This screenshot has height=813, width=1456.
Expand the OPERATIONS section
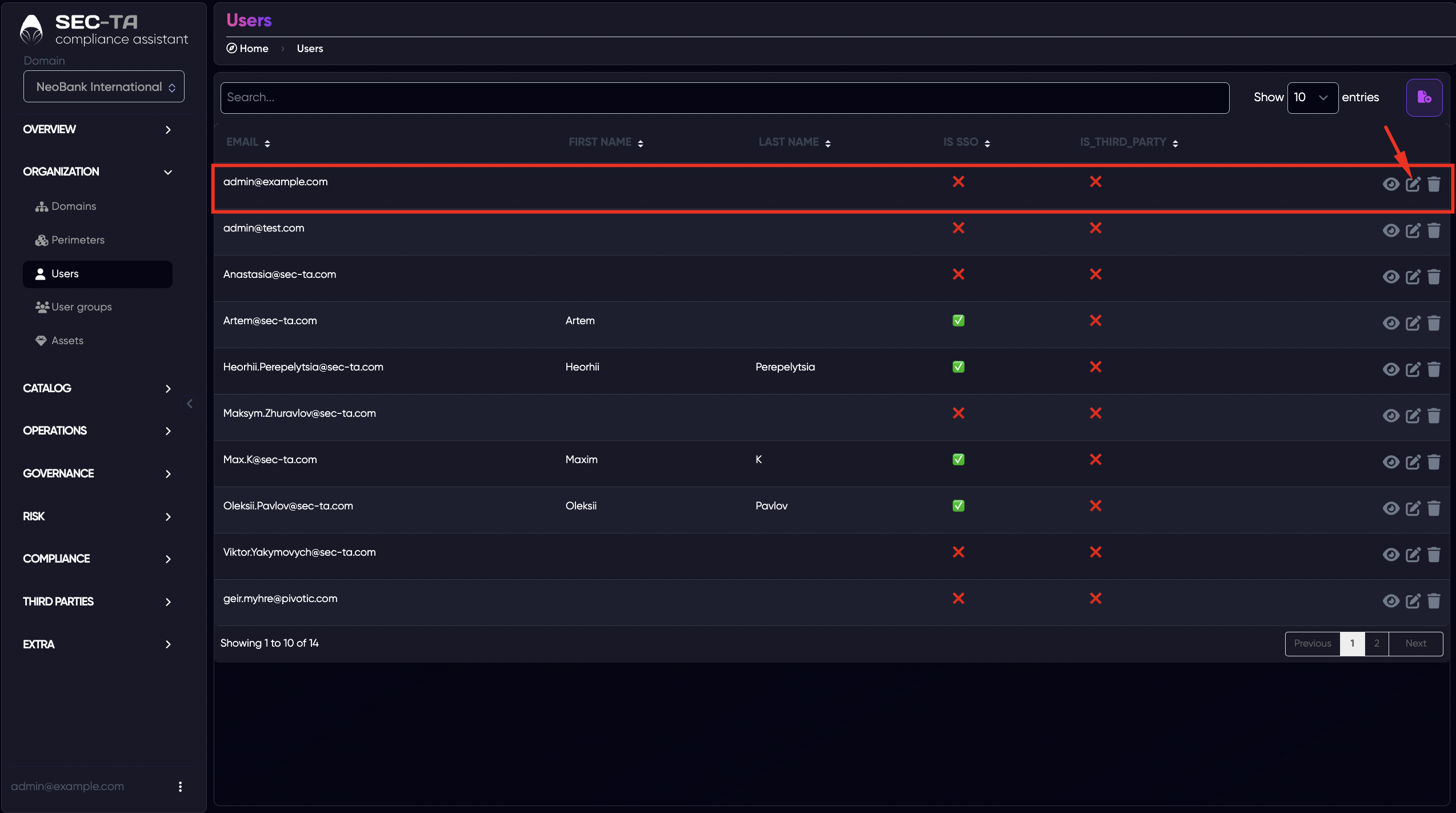click(97, 431)
